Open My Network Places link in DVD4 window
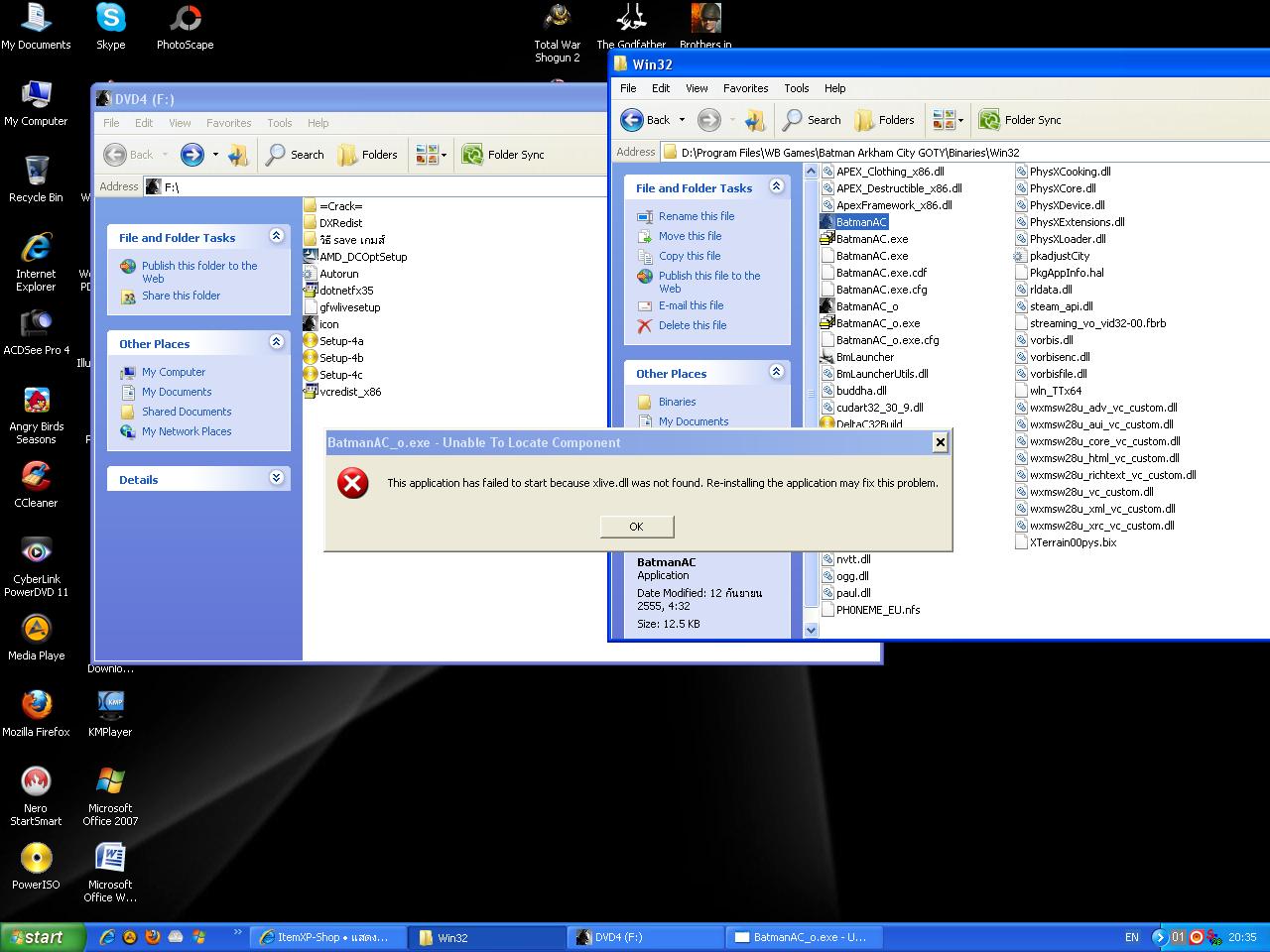1270x952 pixels. click(187, 431)
